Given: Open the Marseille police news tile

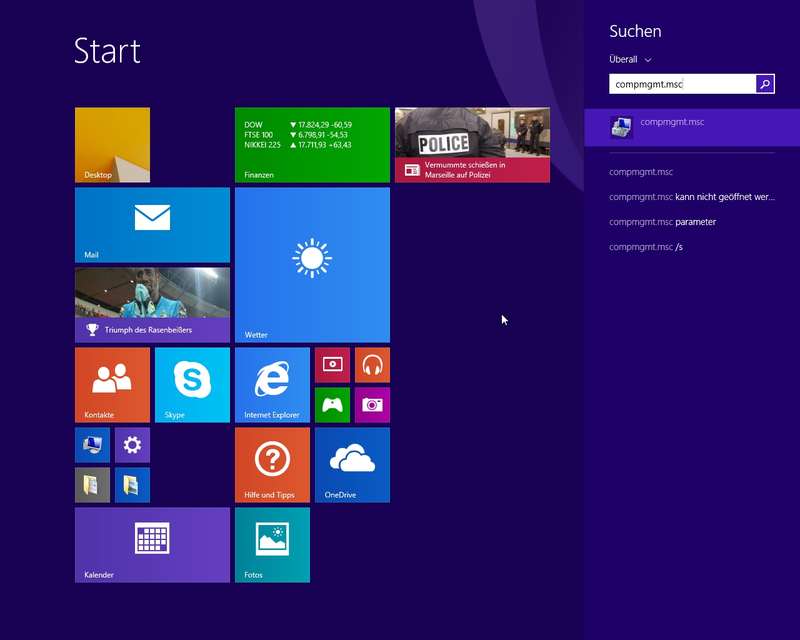Looking at the screenshot, I should click(x=472, y=145).
